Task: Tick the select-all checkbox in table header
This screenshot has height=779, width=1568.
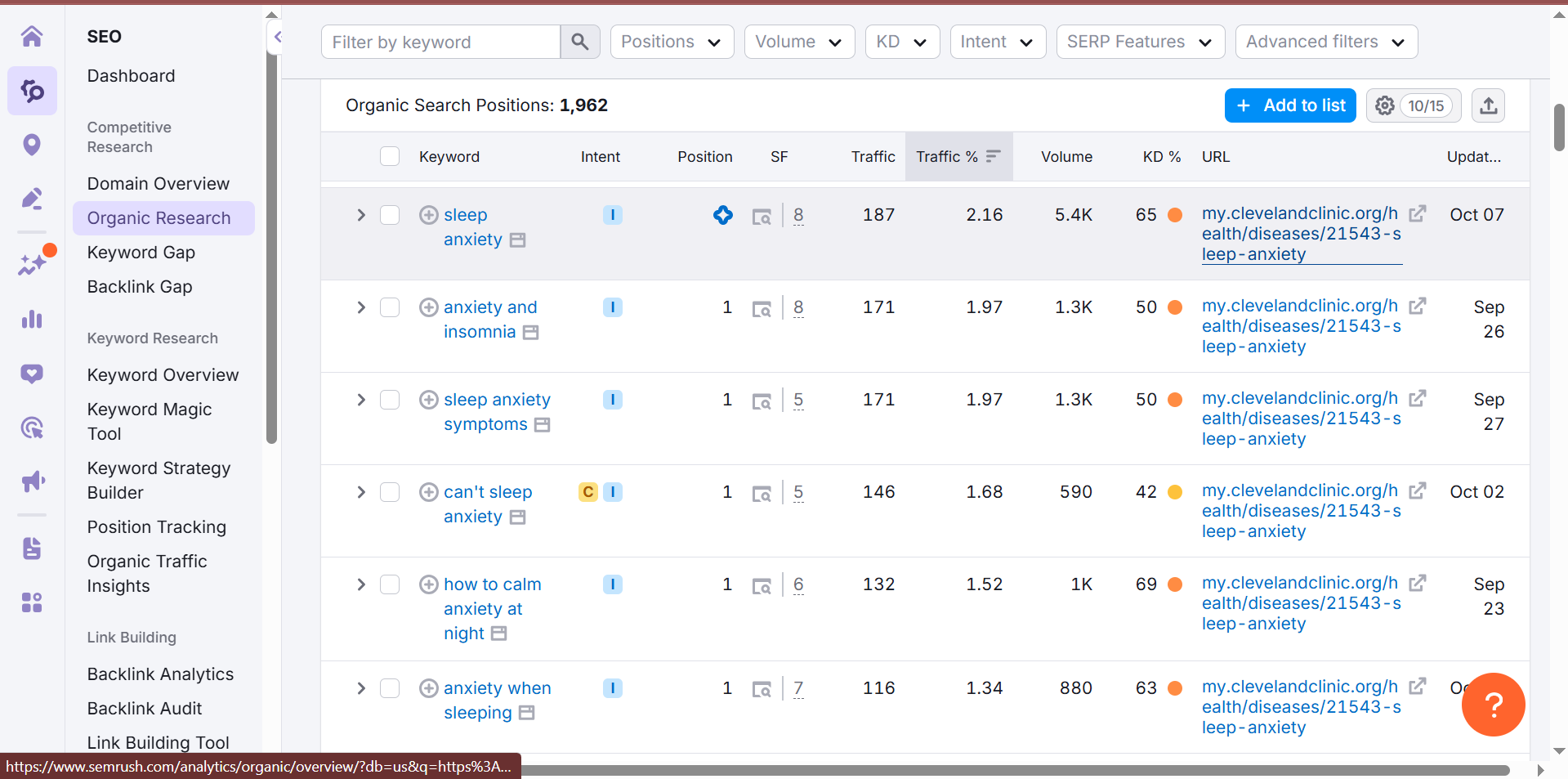Action: [390, 156]
